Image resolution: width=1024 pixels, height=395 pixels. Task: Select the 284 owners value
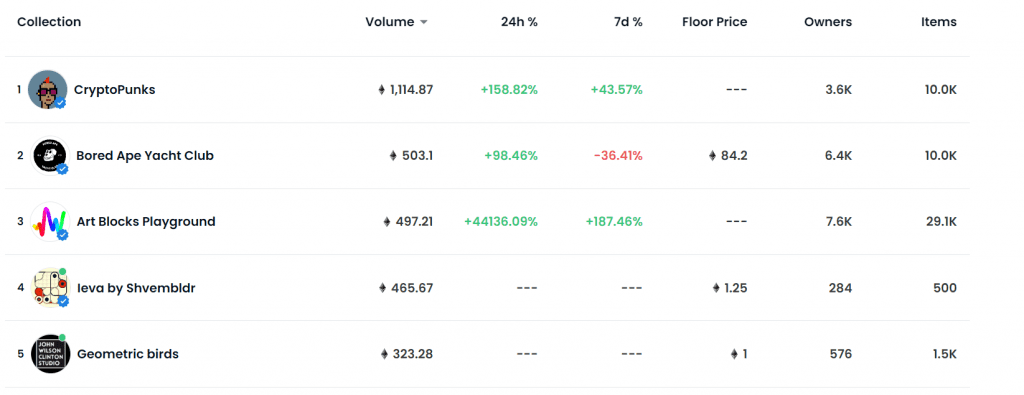840,288
